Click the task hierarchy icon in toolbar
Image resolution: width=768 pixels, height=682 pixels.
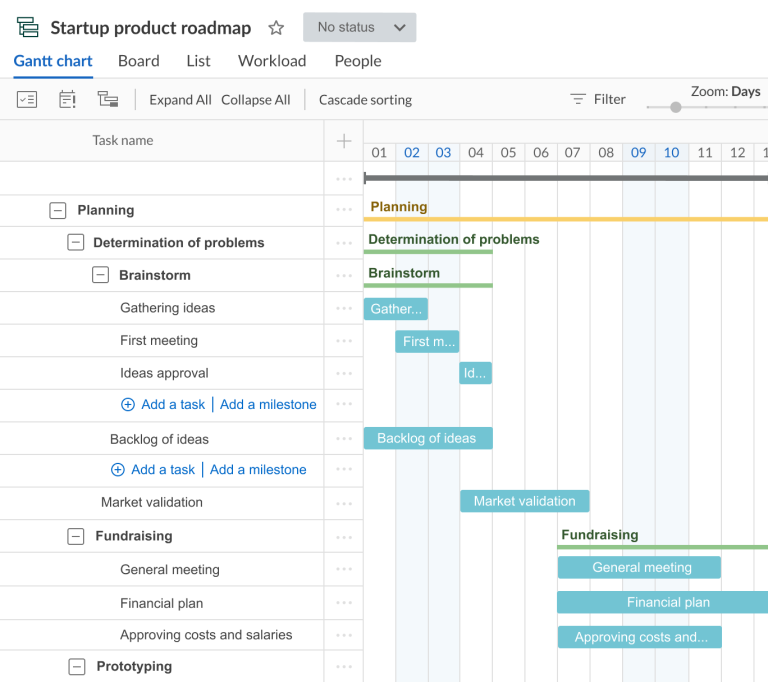pos(108,99)
